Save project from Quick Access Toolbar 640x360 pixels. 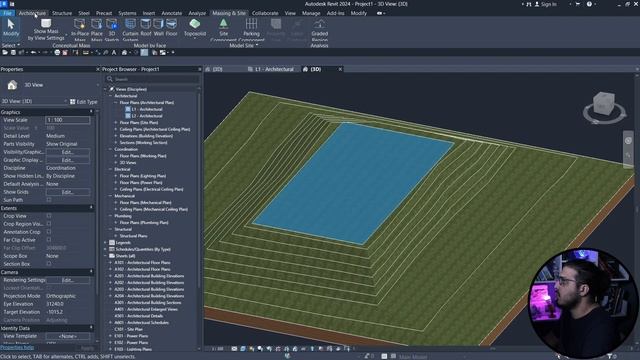pos(13,53)
